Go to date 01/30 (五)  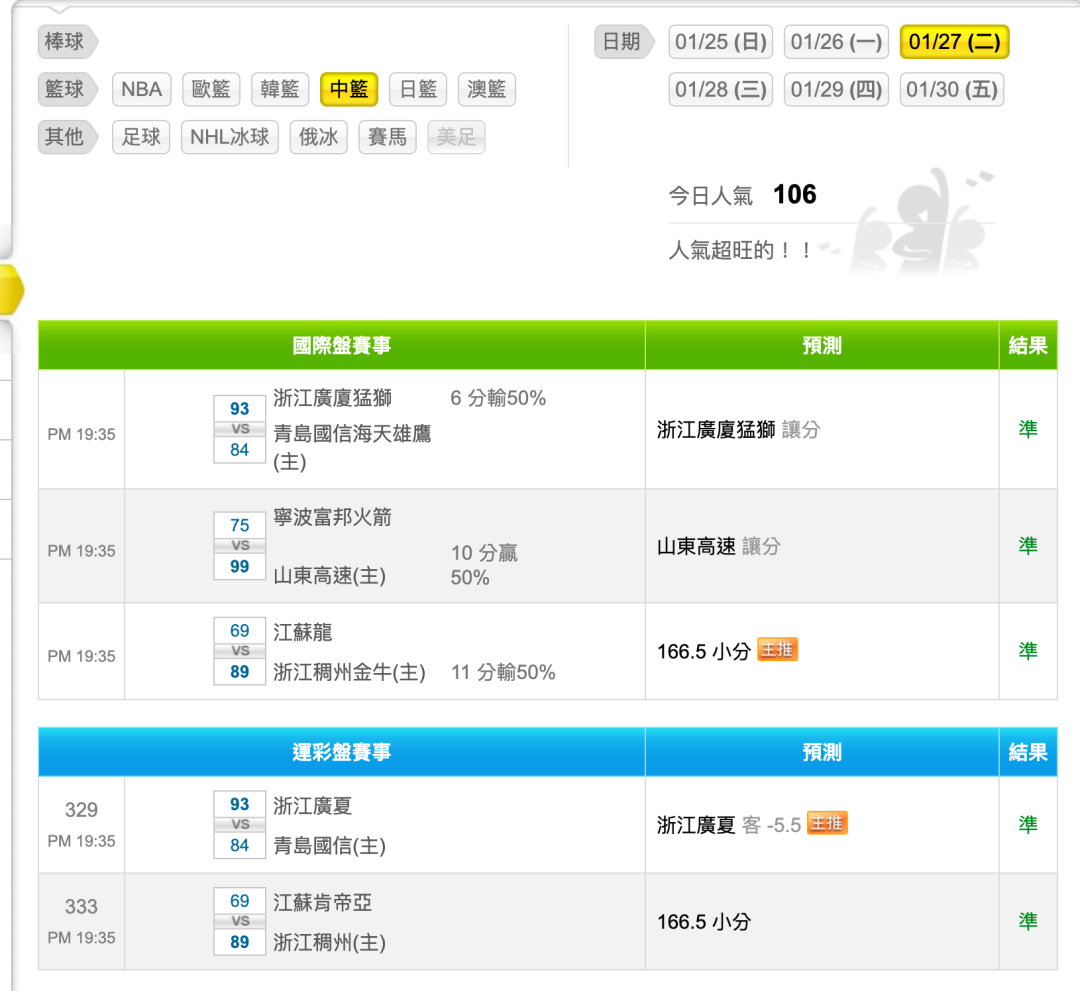tap(951, 89)
